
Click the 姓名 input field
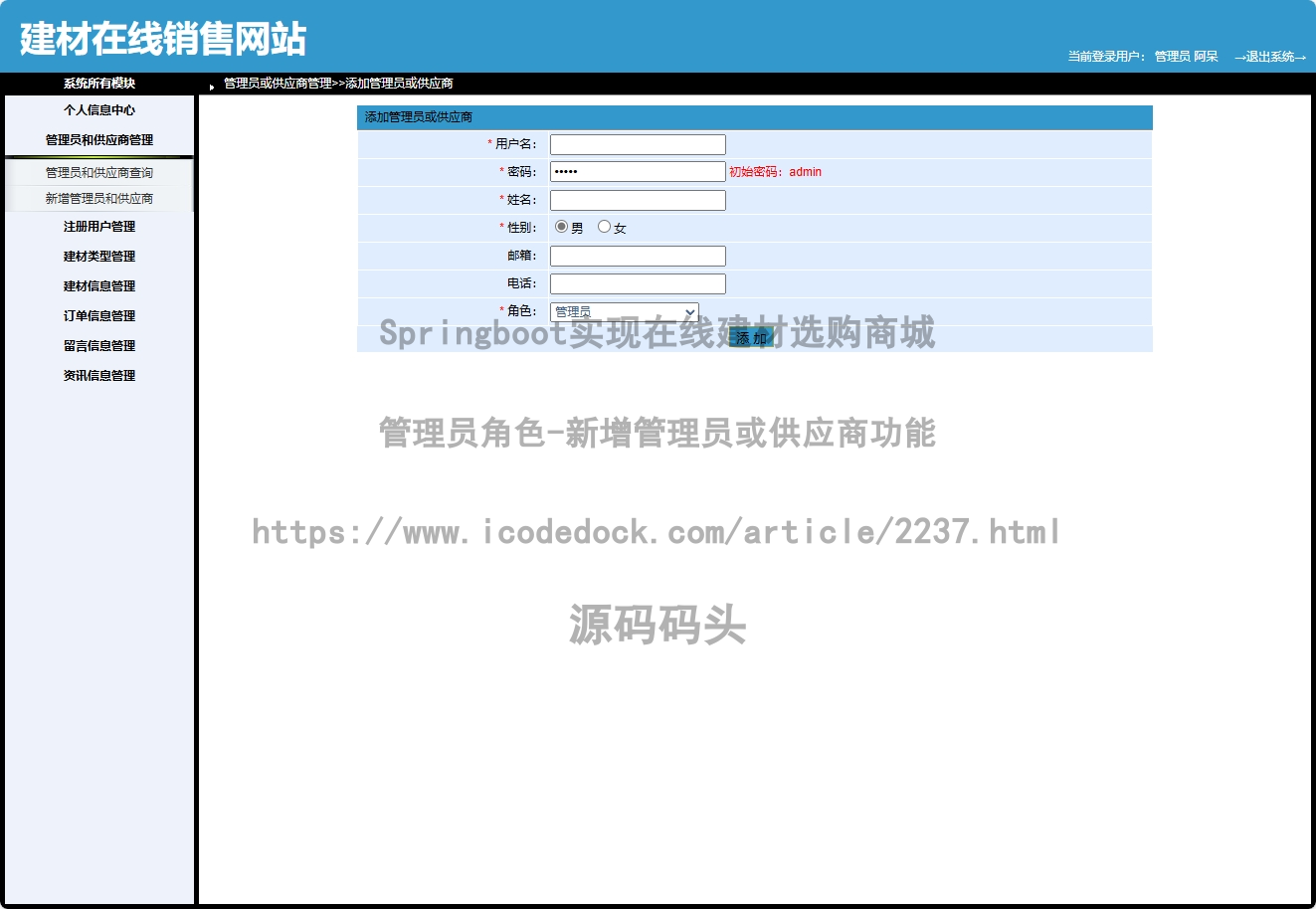pos(638,200)
